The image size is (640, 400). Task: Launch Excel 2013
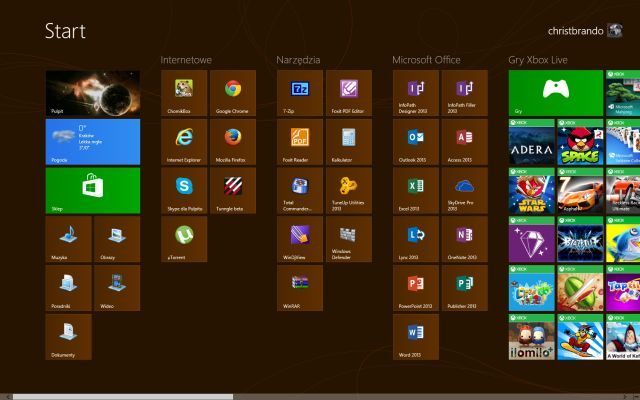[x=416, y=190]
